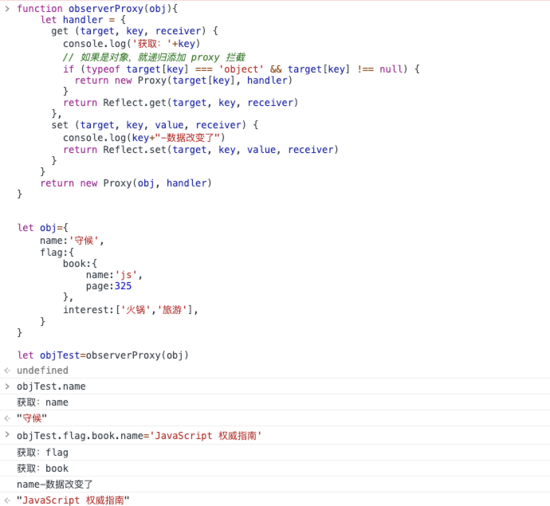Viewport: 550px width, 506px height.
Task: Click 'return Reflect.set(target, key, value, receiver)' line
Action: (201, 150)
